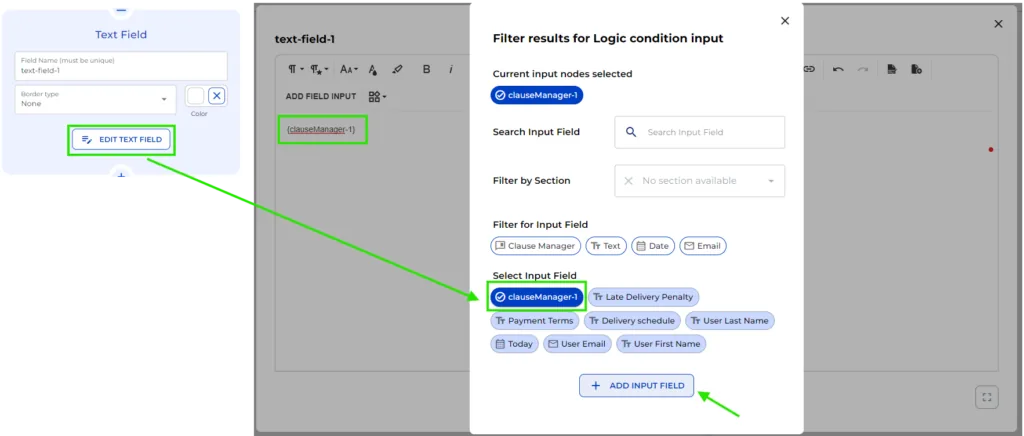
Task: Click the text-field-1 editor title
Action: pos(305,39)
